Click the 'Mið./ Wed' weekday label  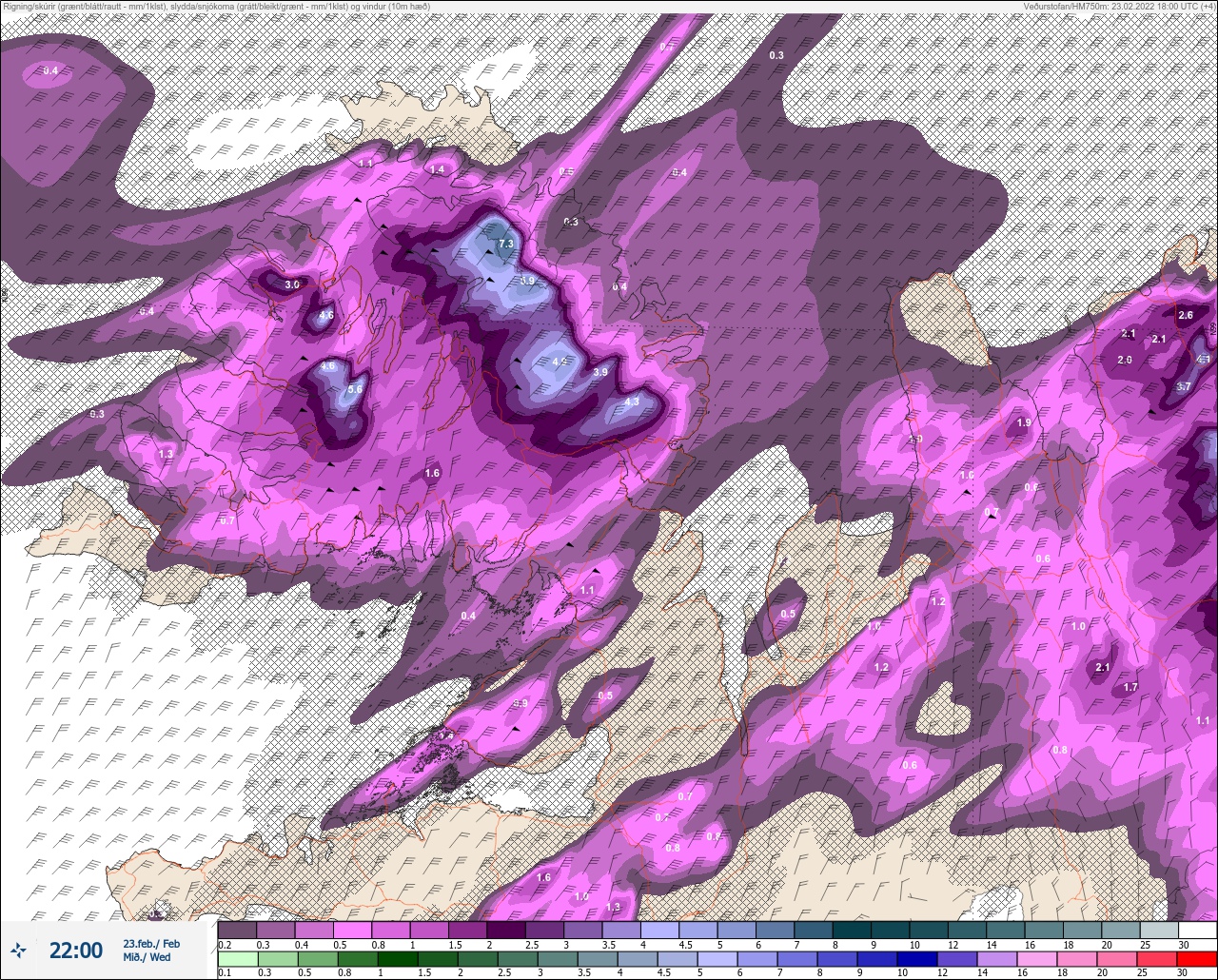pos(147,957)
